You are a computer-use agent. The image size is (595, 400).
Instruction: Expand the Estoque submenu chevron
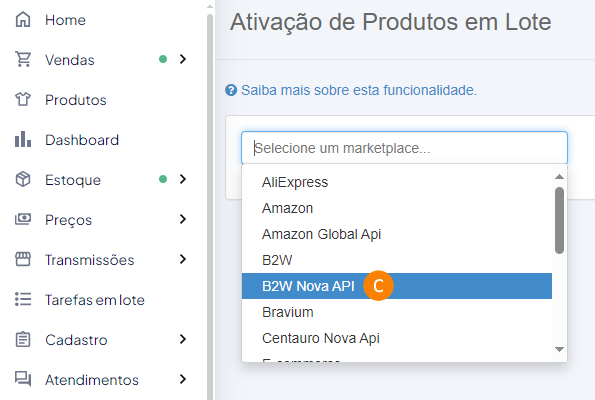tap(183, 179)
